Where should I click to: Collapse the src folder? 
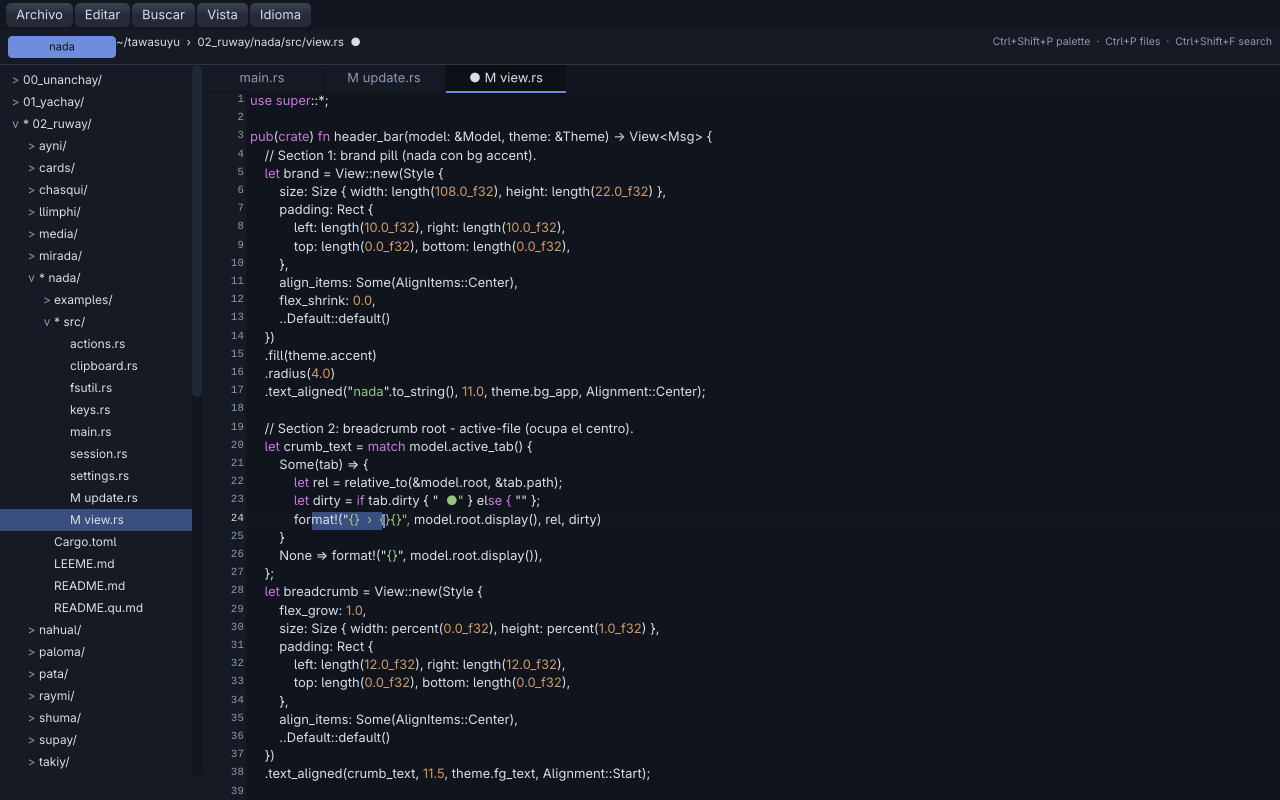[x=96, y=322]
